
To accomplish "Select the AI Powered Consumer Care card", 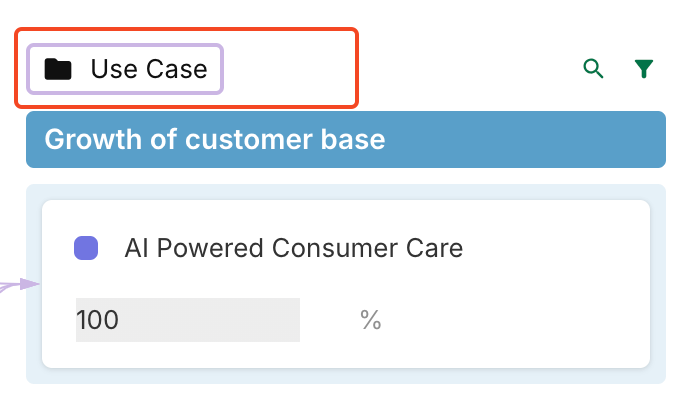I will [346, 284].
